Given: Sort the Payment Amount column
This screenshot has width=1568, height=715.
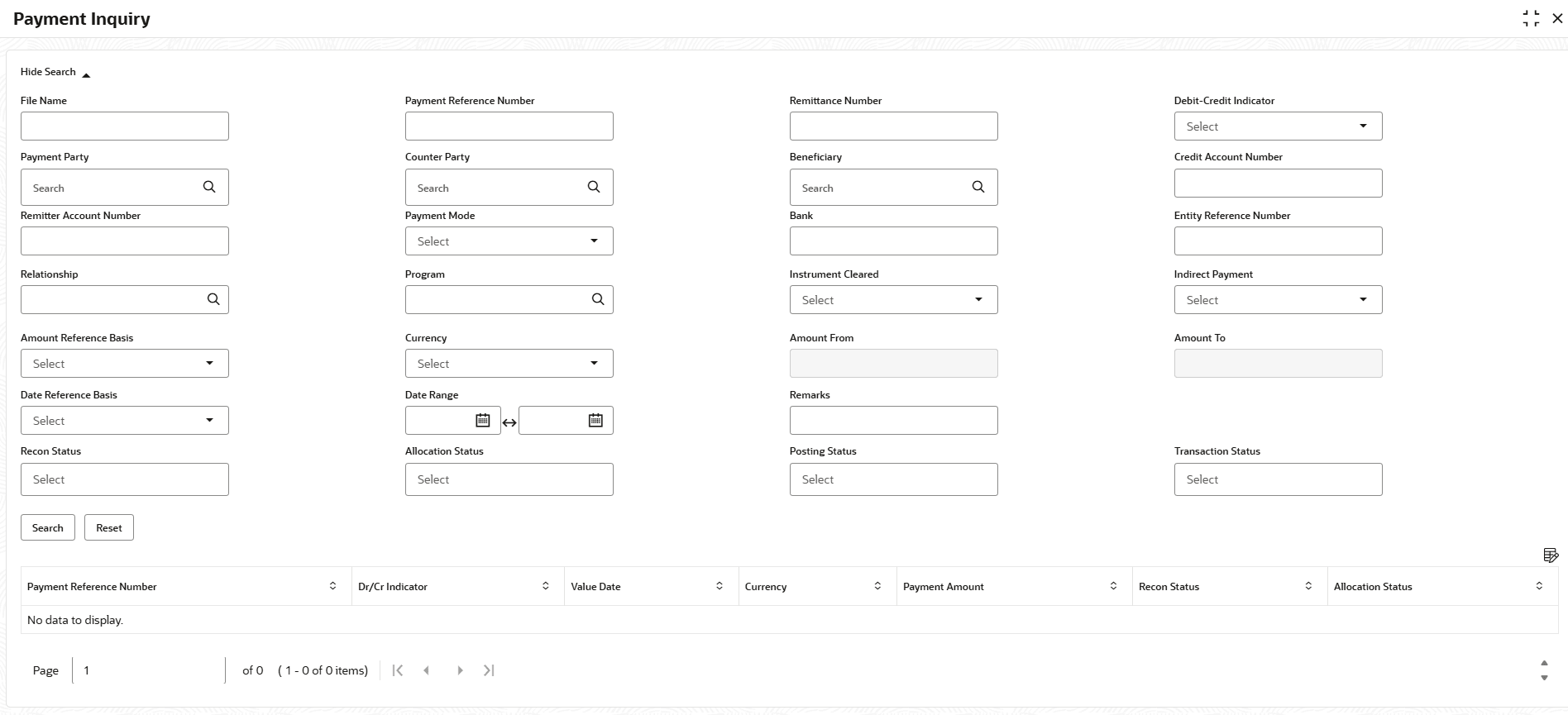Looking at the screenshot, I should (x=1113, y=586).
